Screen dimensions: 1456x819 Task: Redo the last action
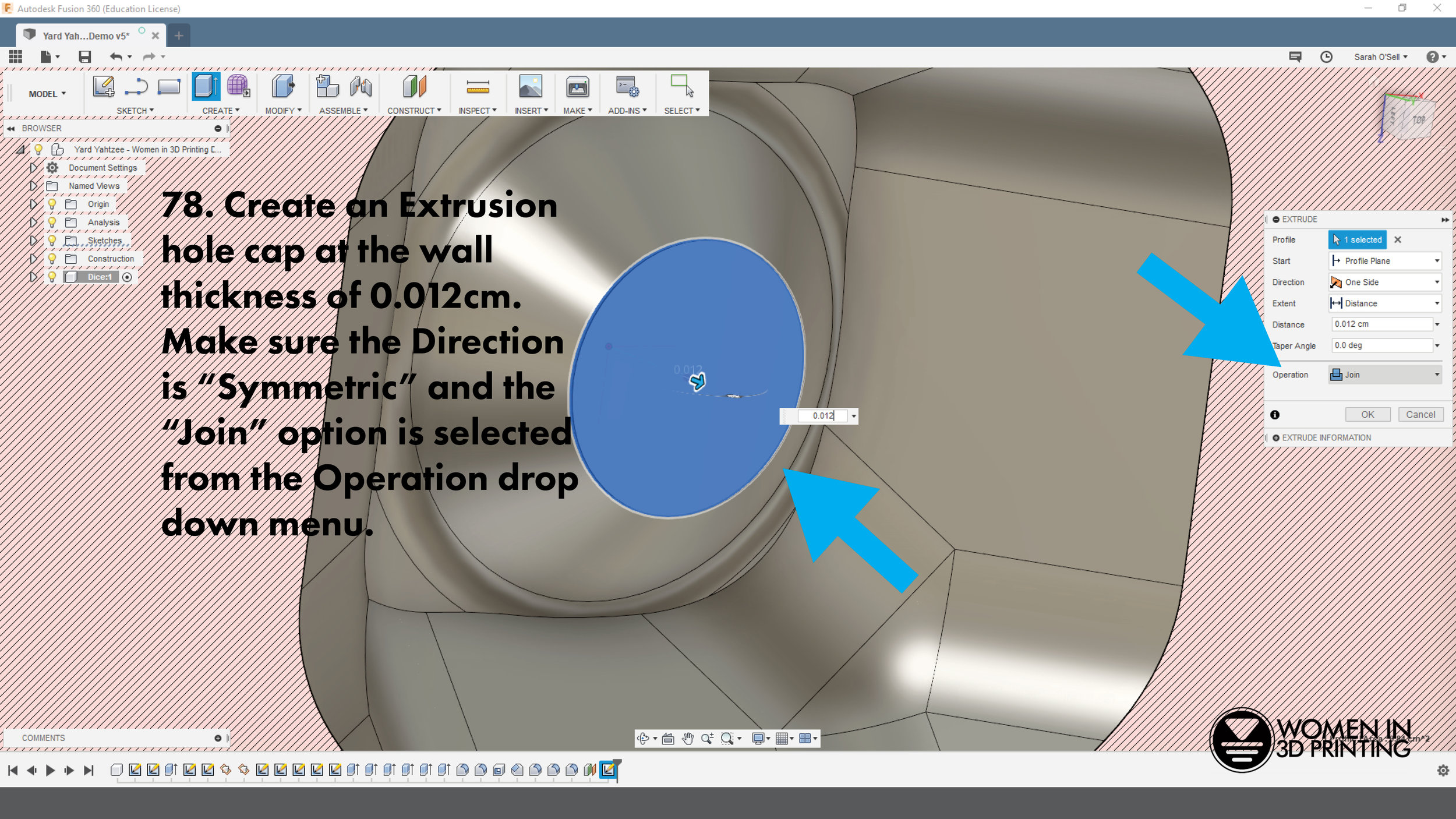point(149,57)
